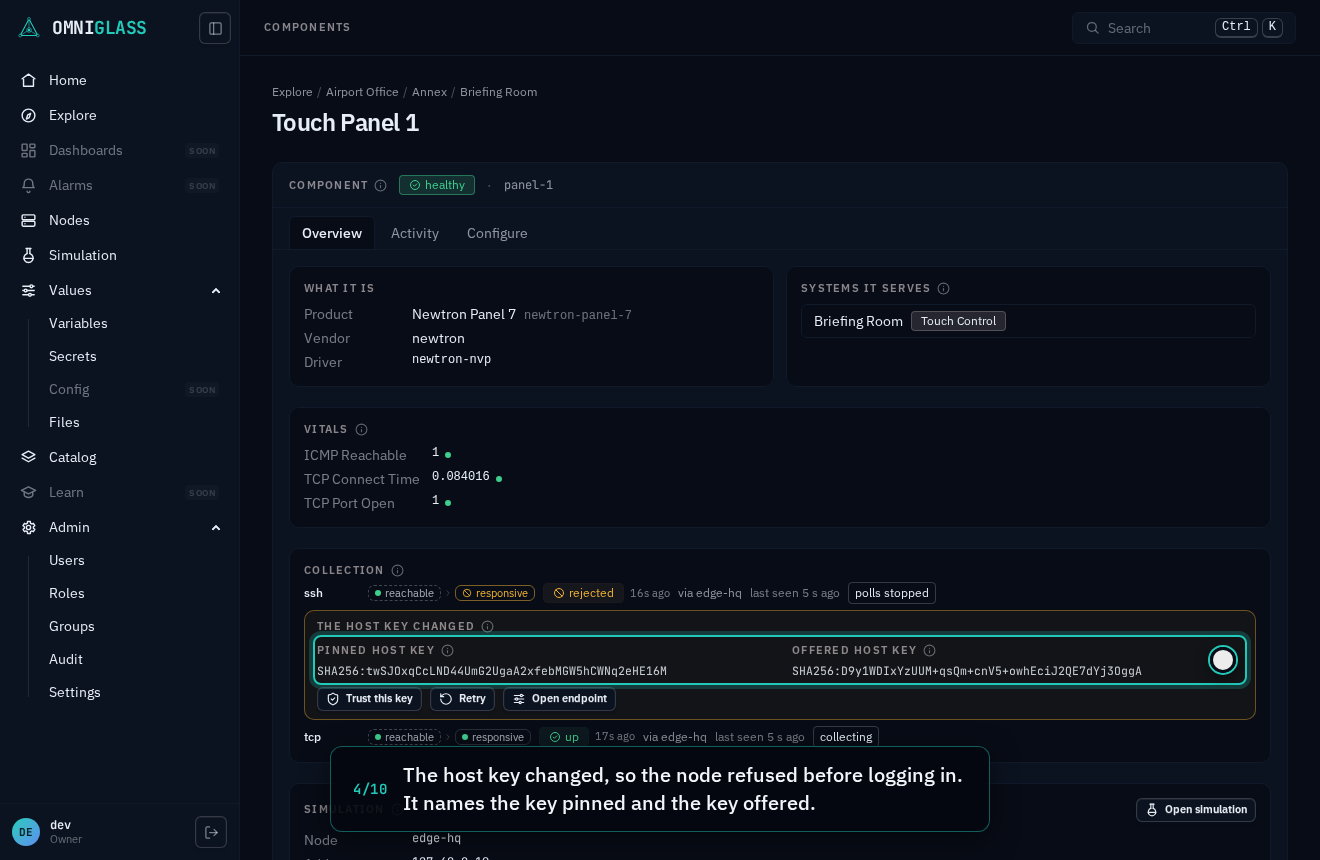Show info for Systems It Serves

[943, 288]
